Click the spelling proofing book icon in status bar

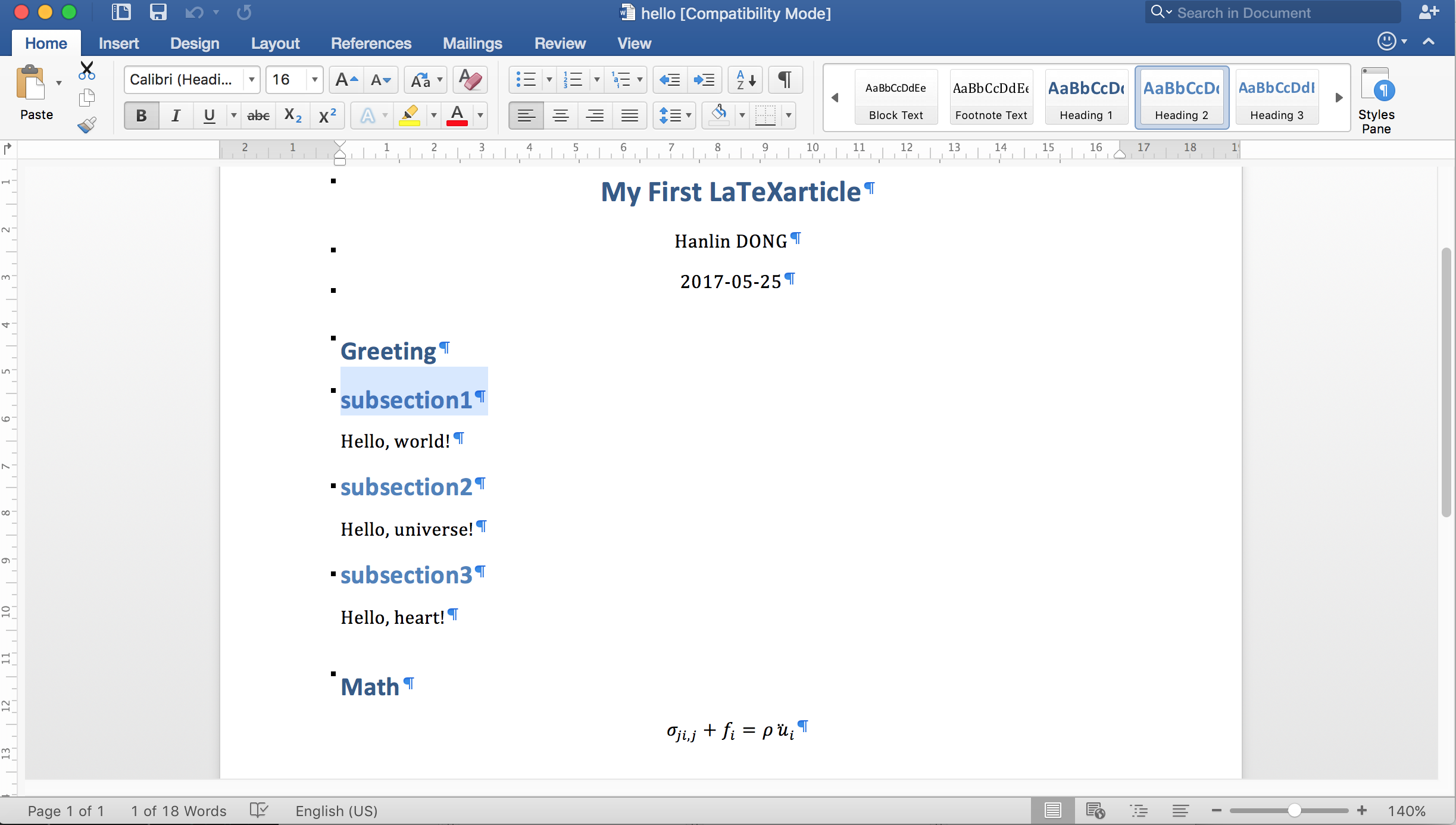tap(259, 810)
